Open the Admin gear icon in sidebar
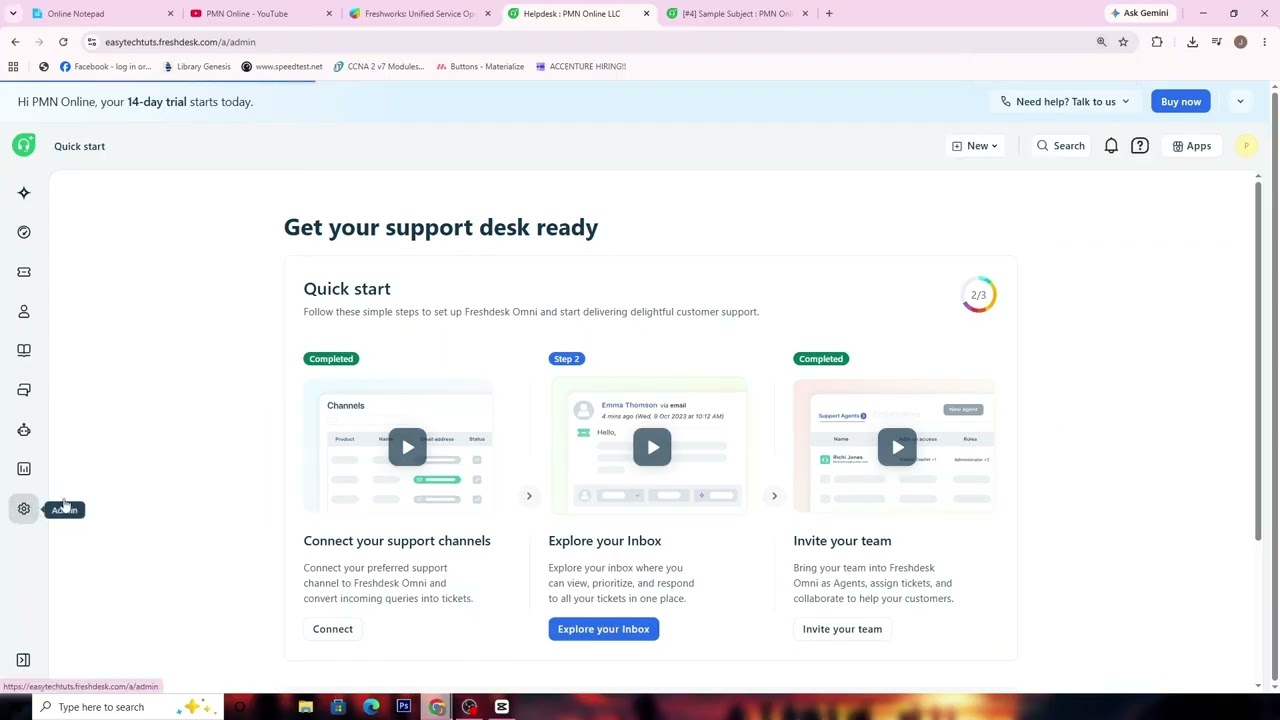Viewport: 1280px width, 720px height. (24, 509)
